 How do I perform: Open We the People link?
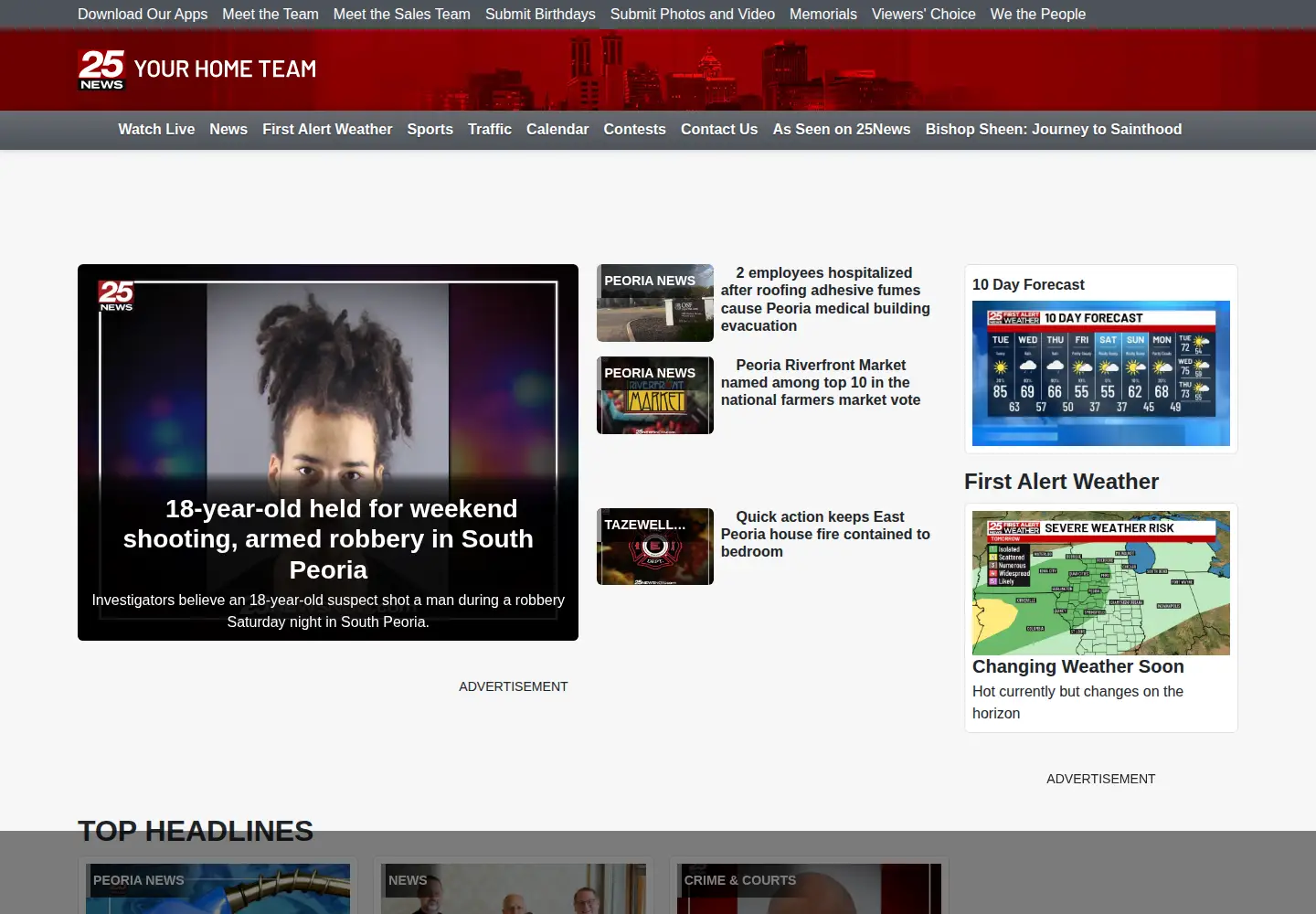coord(1038,14)
